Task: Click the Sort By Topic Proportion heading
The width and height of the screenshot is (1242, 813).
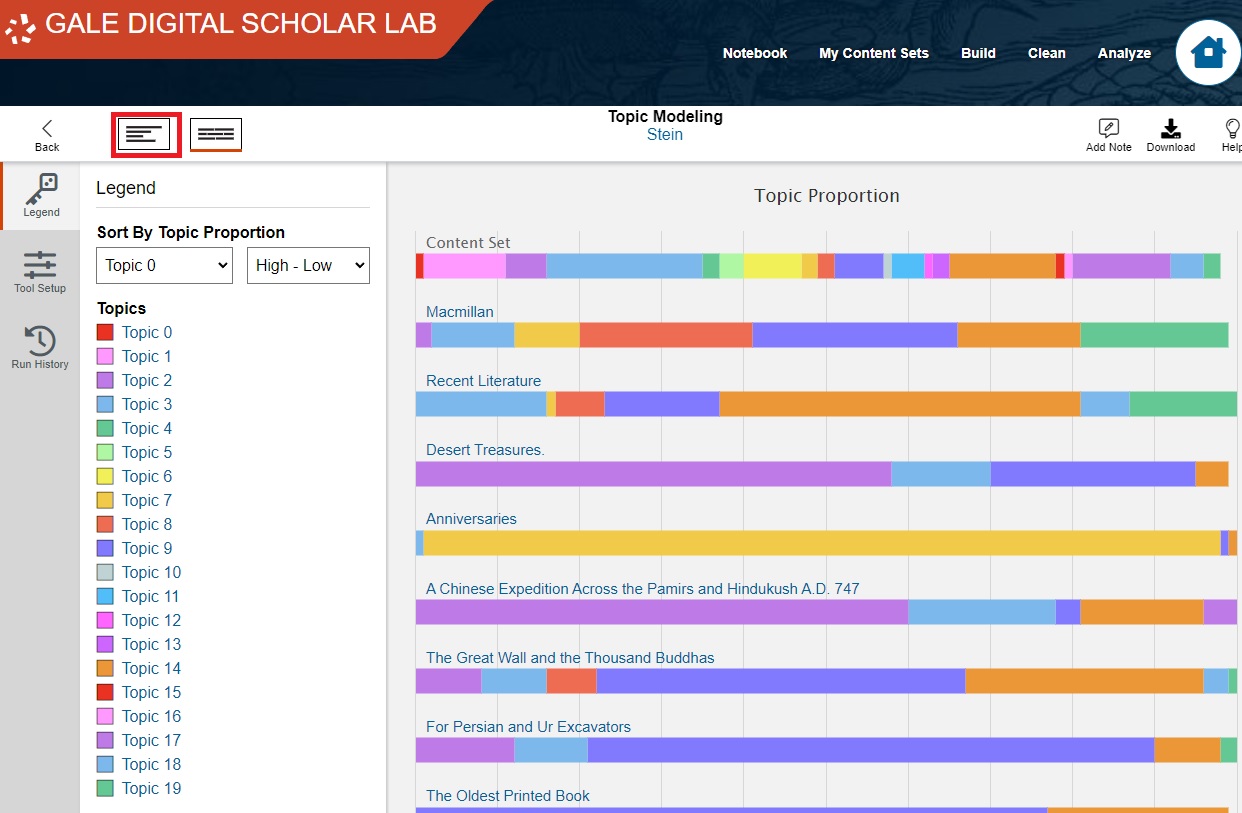Action: pyautogui.click(x=191, y=232)
